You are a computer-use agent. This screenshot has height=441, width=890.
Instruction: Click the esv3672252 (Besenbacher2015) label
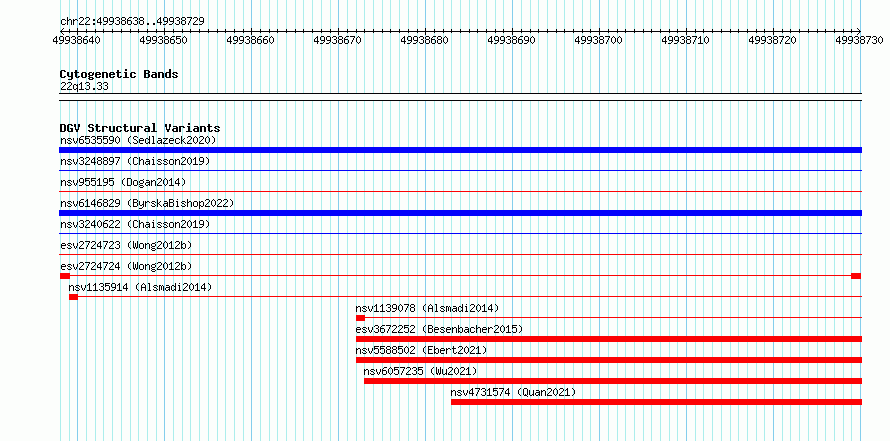click(439, 329)
